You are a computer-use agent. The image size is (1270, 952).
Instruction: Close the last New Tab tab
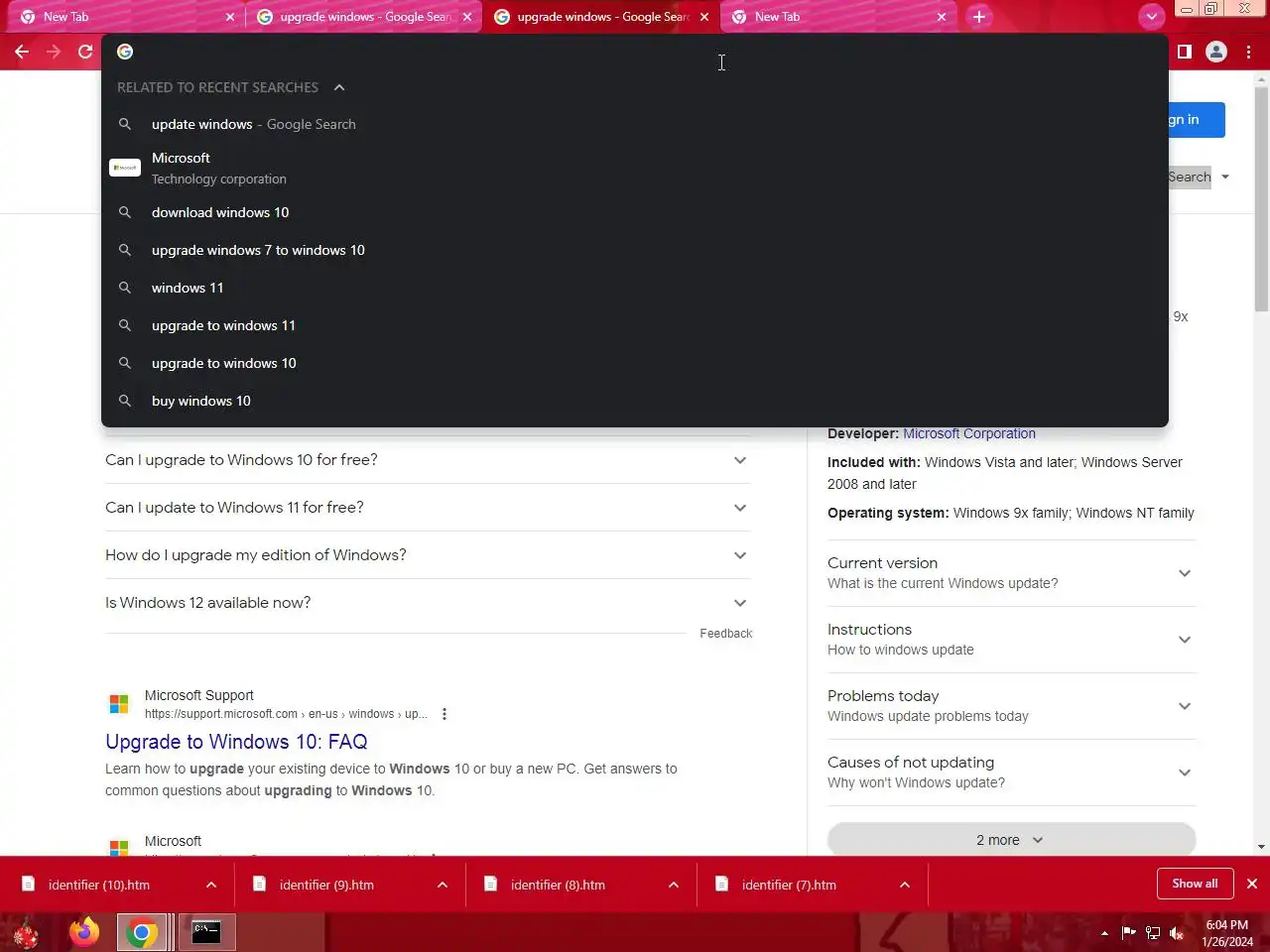942,17
